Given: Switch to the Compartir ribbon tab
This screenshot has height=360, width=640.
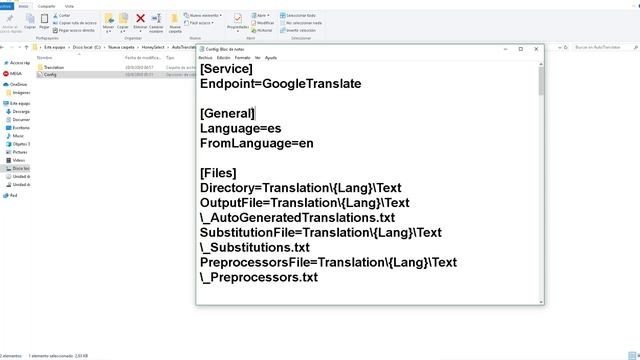Looking at the screenshot, I should pos(46,6).
